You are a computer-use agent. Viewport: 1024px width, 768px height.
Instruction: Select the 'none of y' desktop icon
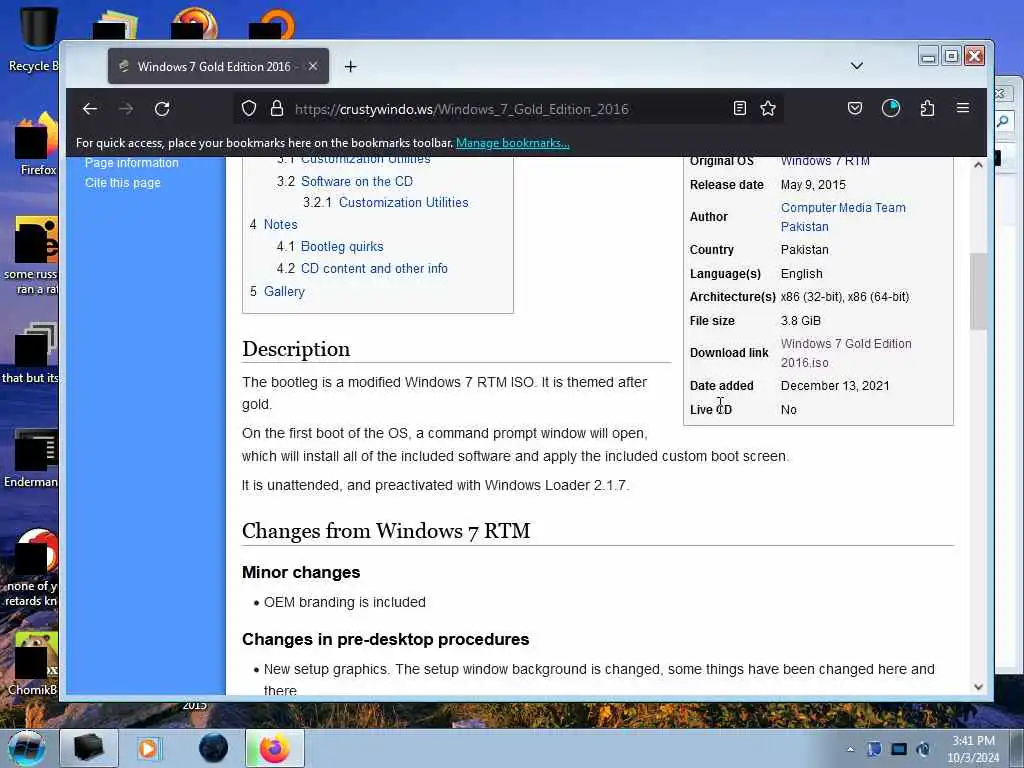point(31,568)
